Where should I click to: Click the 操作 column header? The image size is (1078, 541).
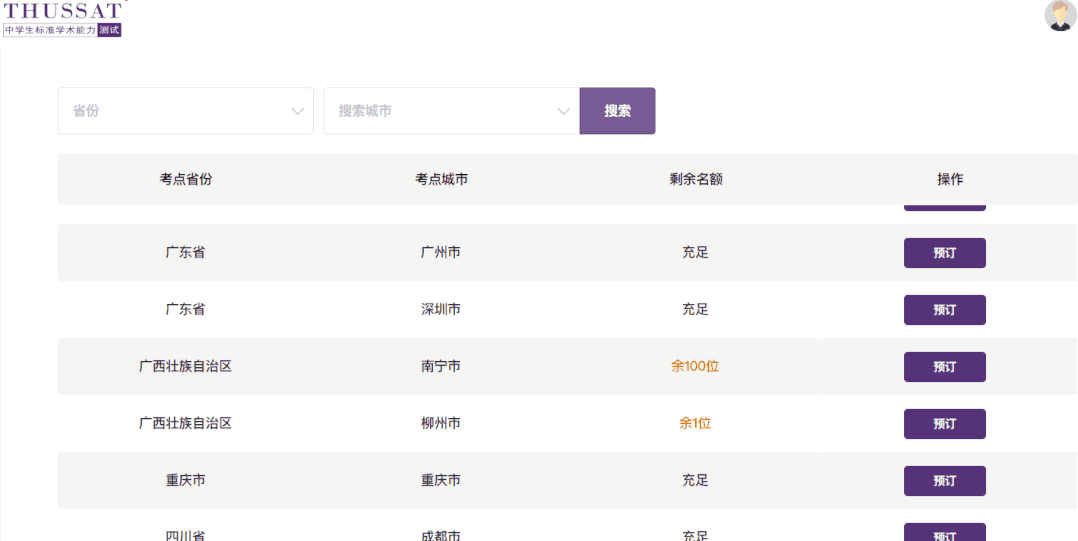coord(950,179)
